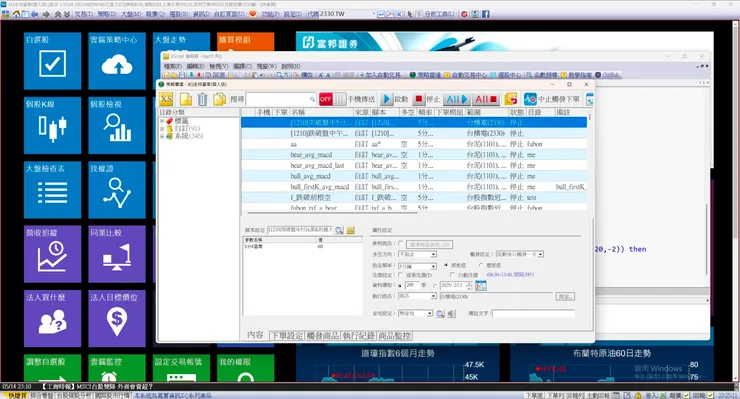Select the 200 筆 data count radio
The height and width of the screenshot is (399, 740).
[x=400, y=286]
